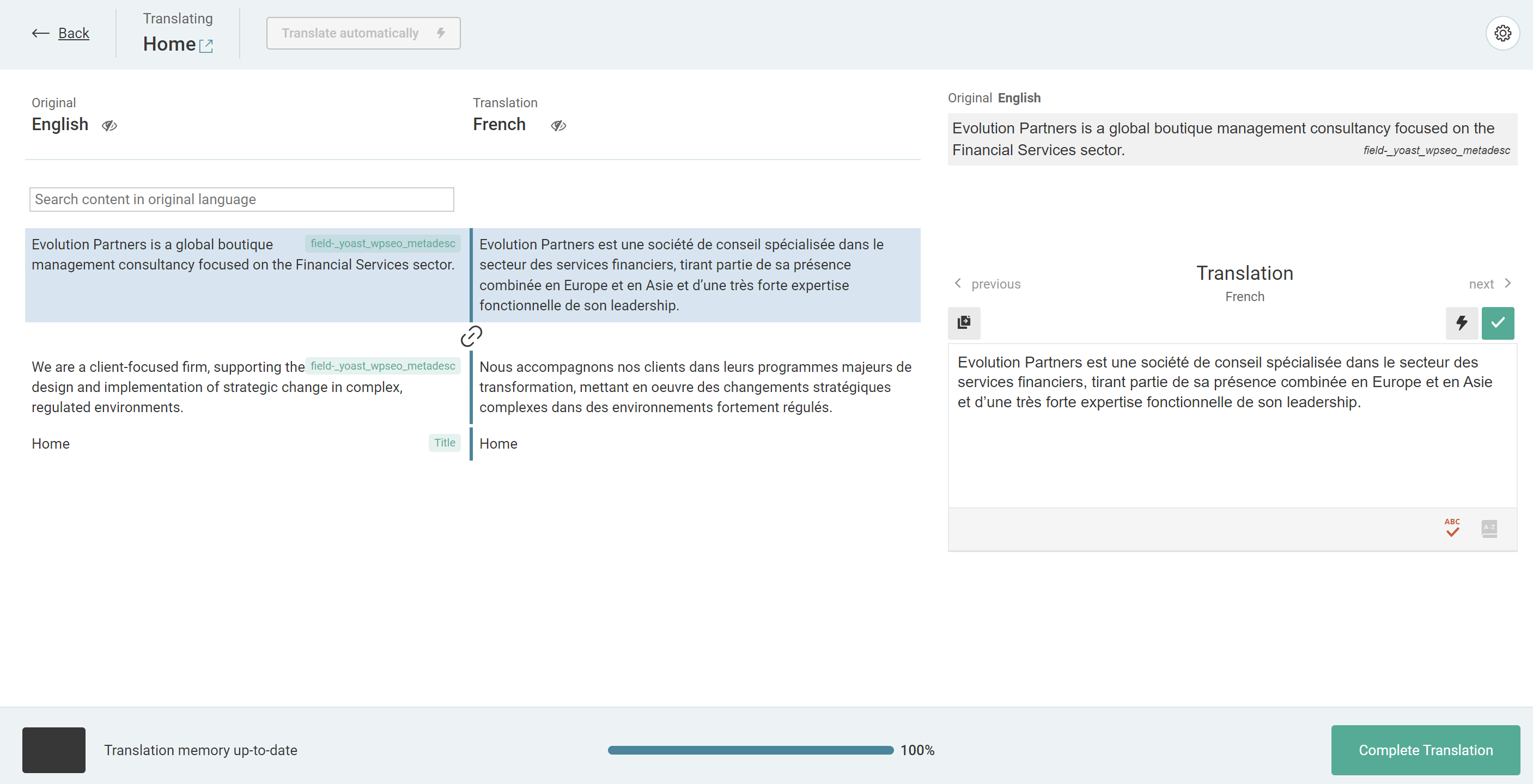Click the link chain icon between segments
The image size is (1533, 784).
pyautogui.click(x=471, y=336)
